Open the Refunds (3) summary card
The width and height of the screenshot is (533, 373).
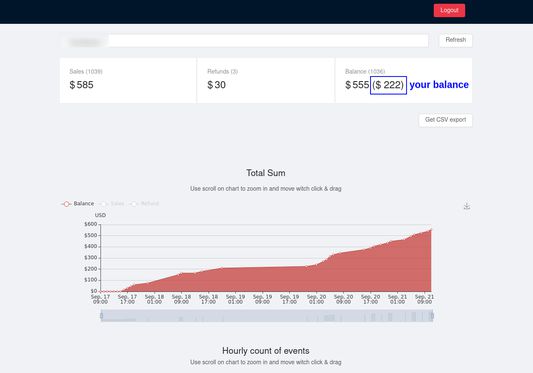(266, 80)
